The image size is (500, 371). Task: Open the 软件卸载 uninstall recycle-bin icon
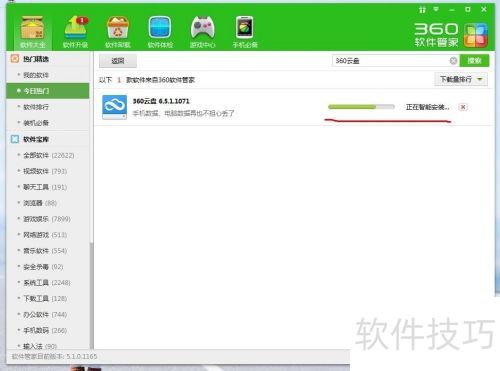click(x=118, y=32)
